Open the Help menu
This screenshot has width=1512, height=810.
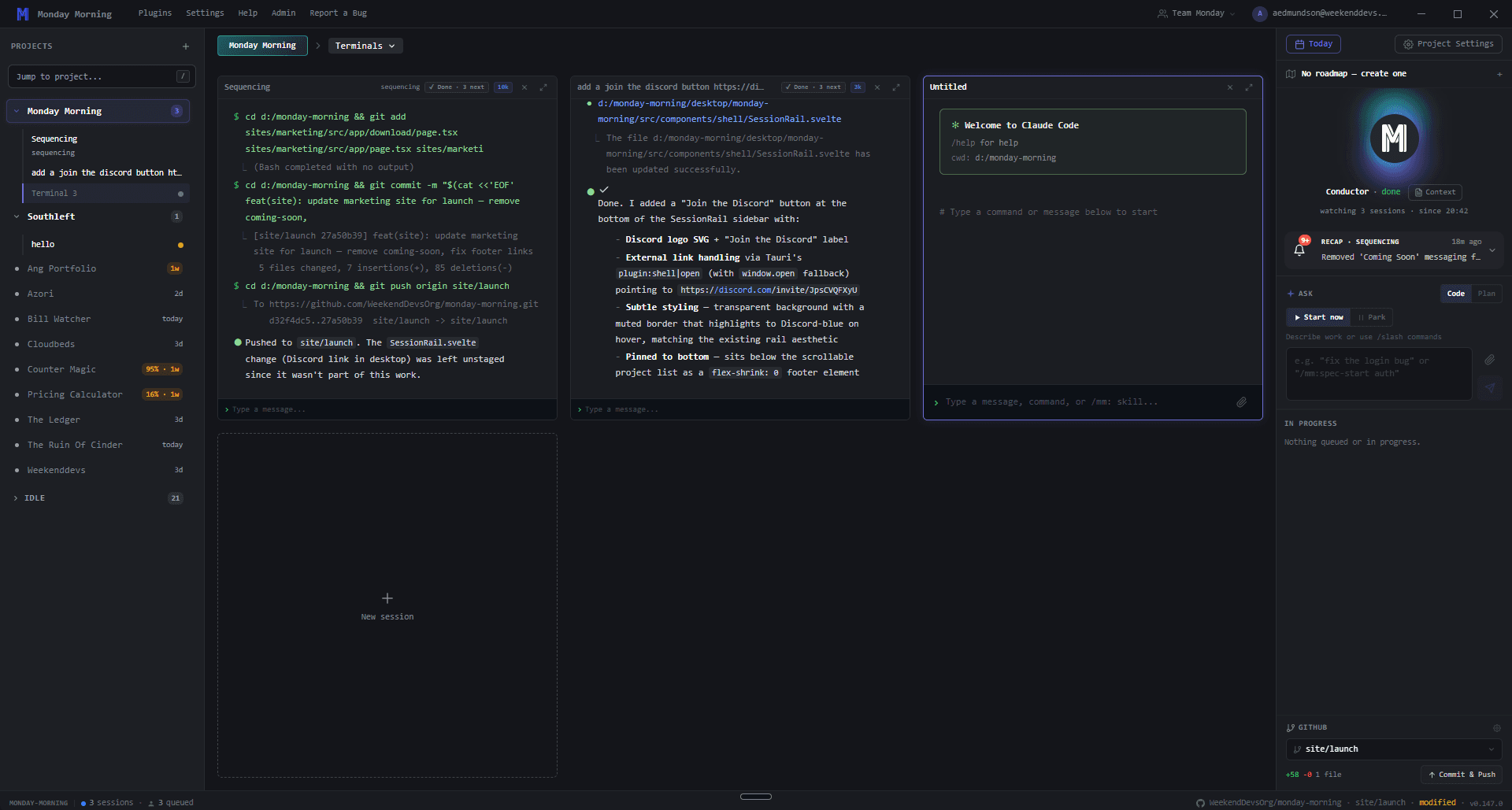click(248, 13)
